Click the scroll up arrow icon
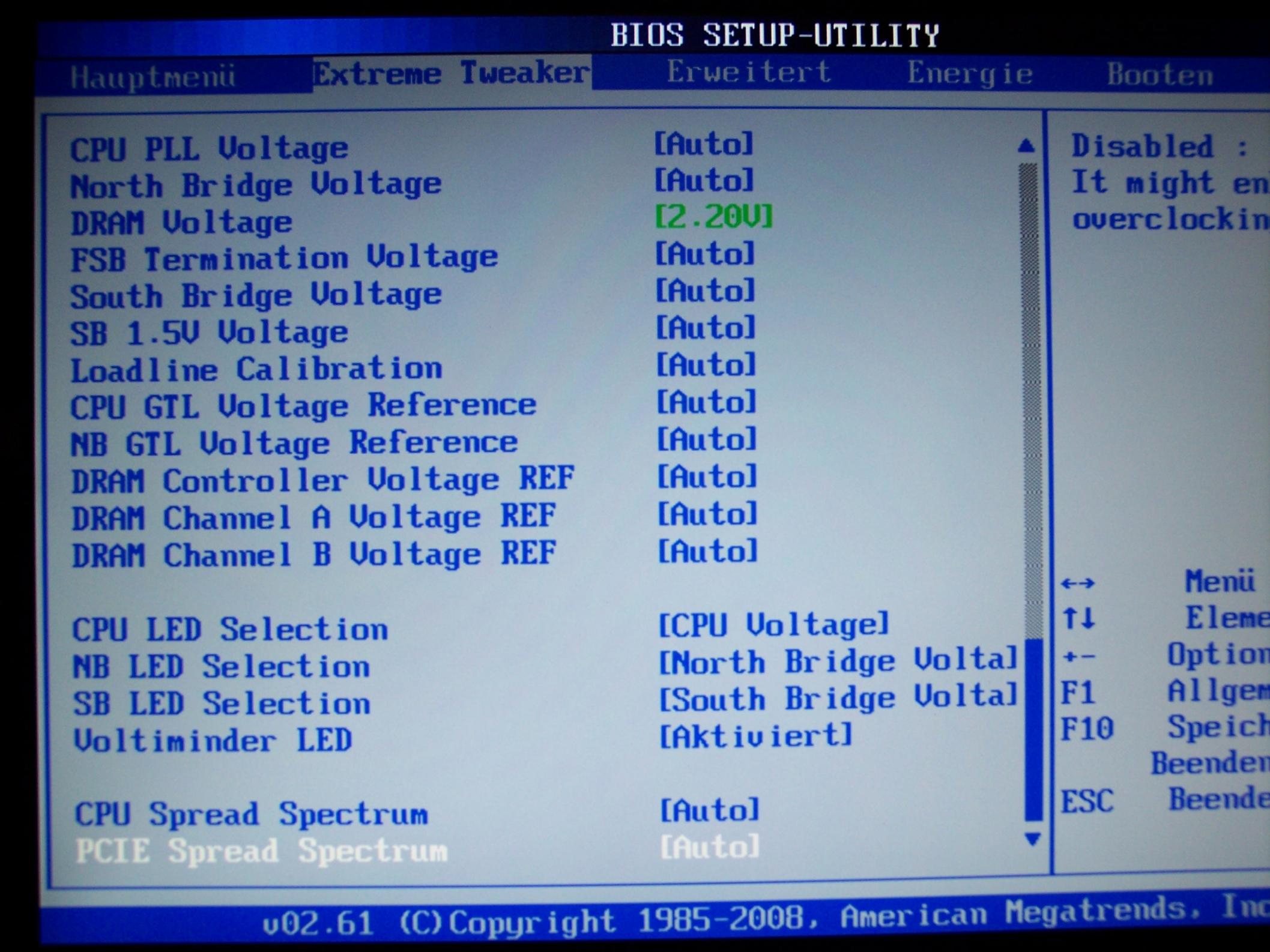This screenshot has height=952, width=1270. tap(1026, 146)
